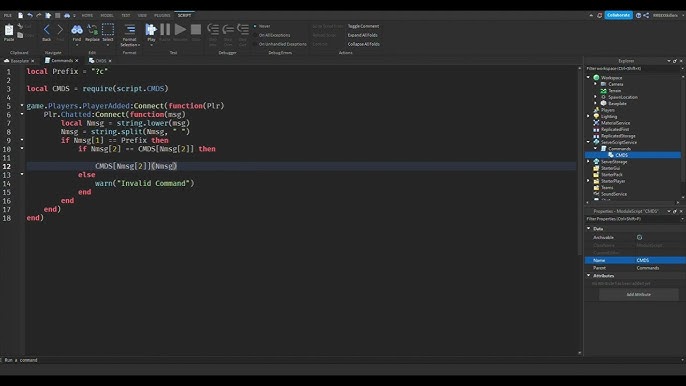Expand the ServerStorage tree node
This screenshot has height=386, width=686.
click(x=588, y=161)
